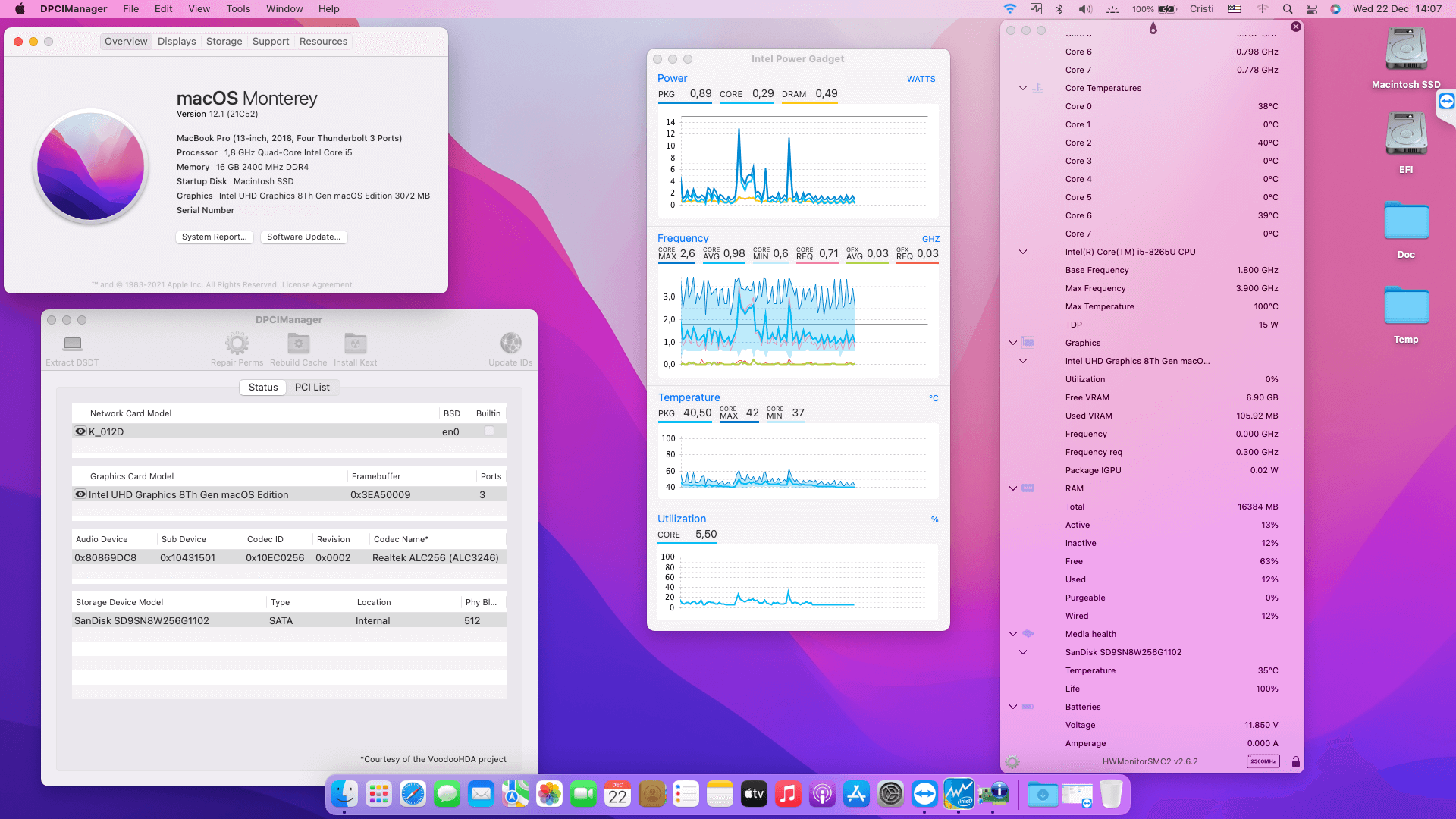The height and width of the screenshot is (819, 1456).
Task: Open Podcasts from the dock
Action: 822,794
